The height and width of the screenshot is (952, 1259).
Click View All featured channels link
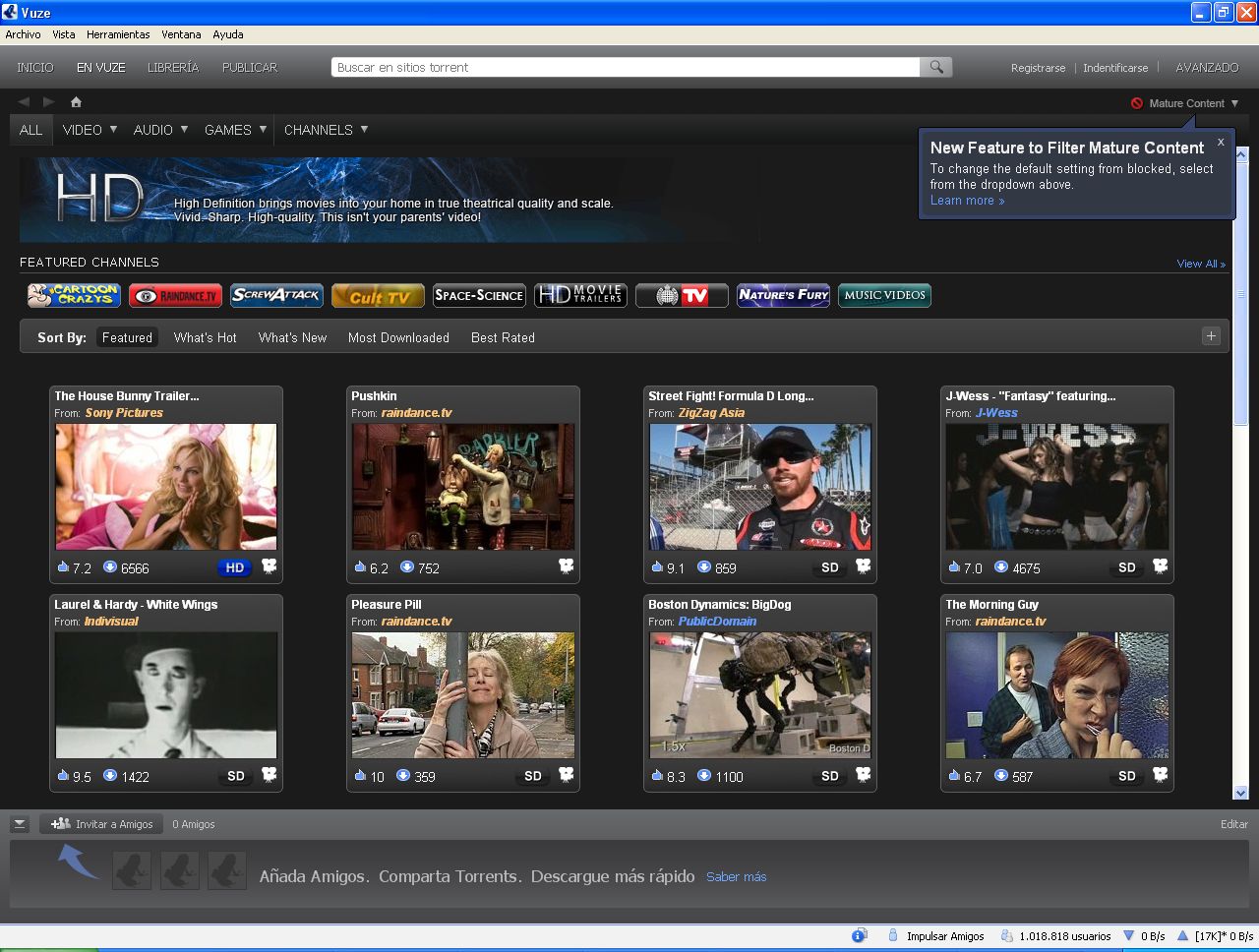[x=1201, y=264]
